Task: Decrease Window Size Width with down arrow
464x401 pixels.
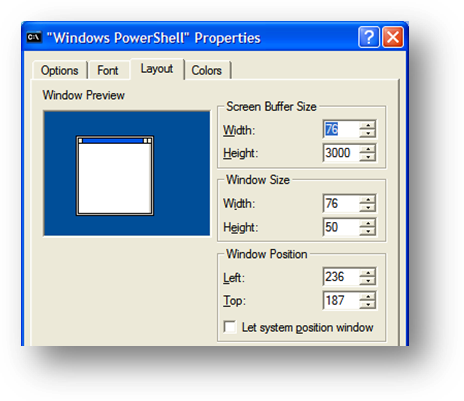Action: (x=368, y=208)
